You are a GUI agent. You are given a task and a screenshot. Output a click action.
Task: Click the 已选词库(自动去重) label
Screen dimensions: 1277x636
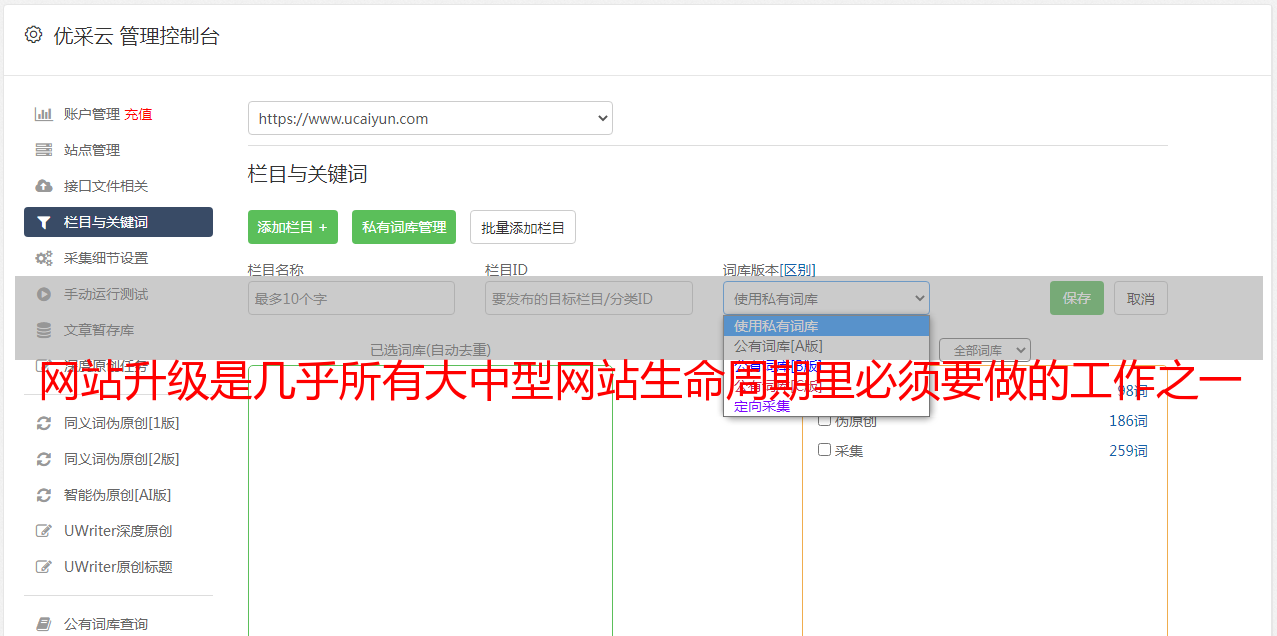coord(430,350)
